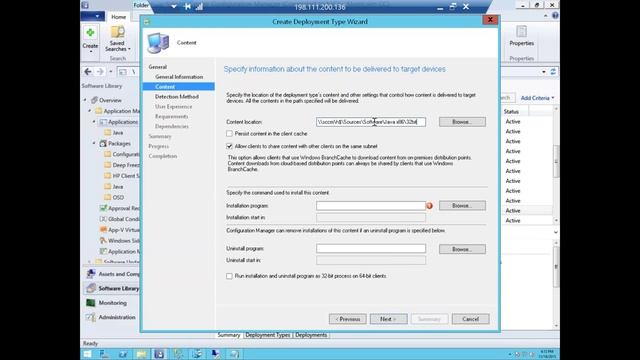Open the Administration workspace
The height and width of the screenshot is (360, 640).
click(112, 317)
